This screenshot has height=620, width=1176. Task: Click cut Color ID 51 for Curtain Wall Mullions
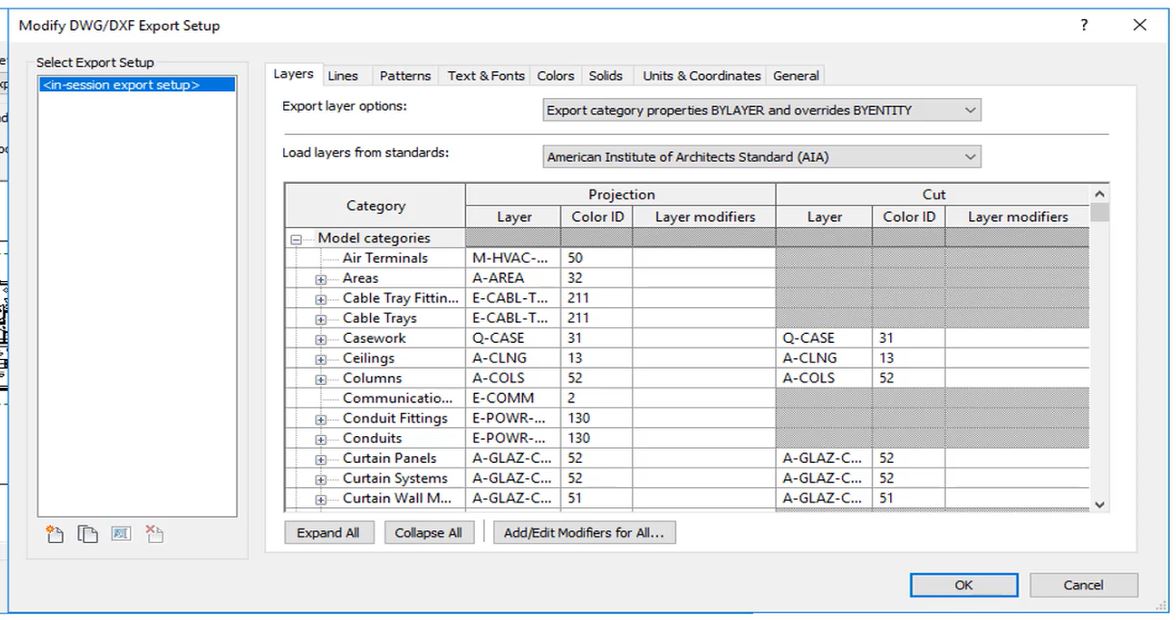tap(908, 498)
